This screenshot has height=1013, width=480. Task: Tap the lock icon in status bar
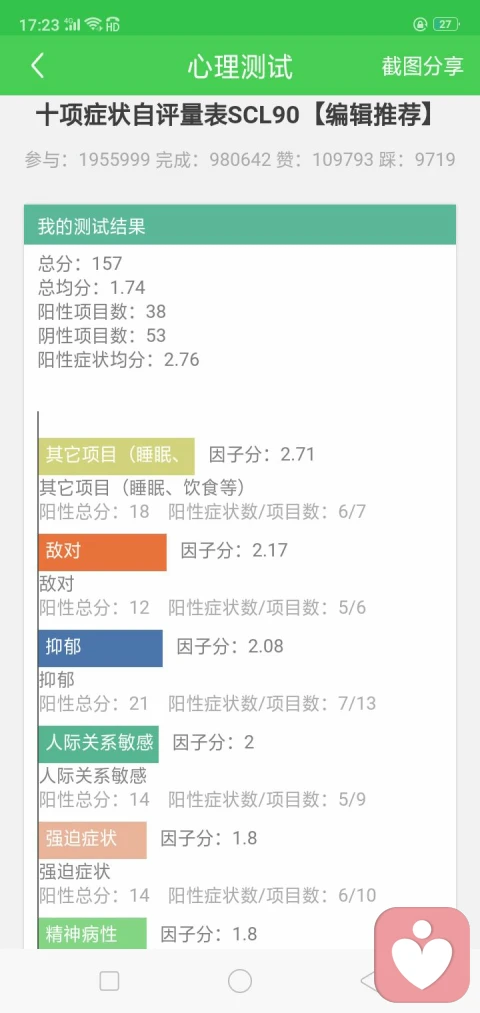point(421,25)
